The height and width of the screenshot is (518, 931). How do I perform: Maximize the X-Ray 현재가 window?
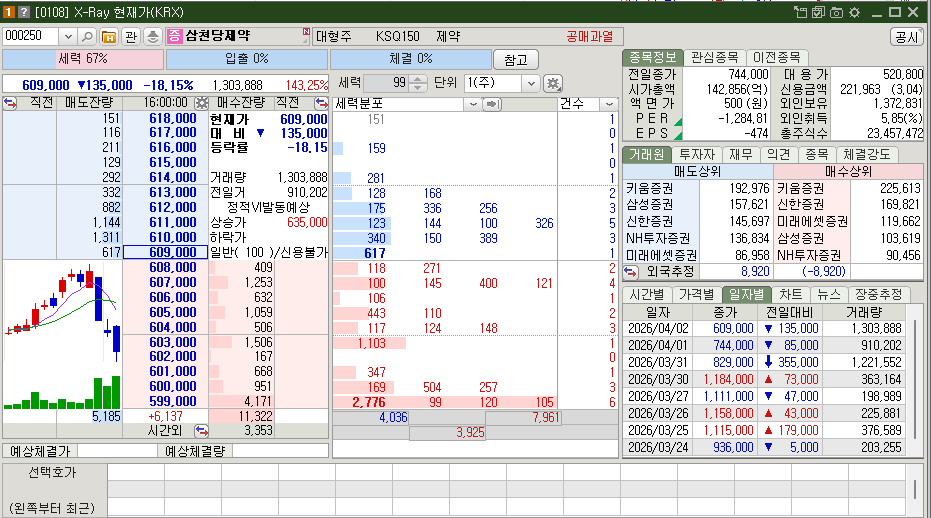tap(895, 12)
